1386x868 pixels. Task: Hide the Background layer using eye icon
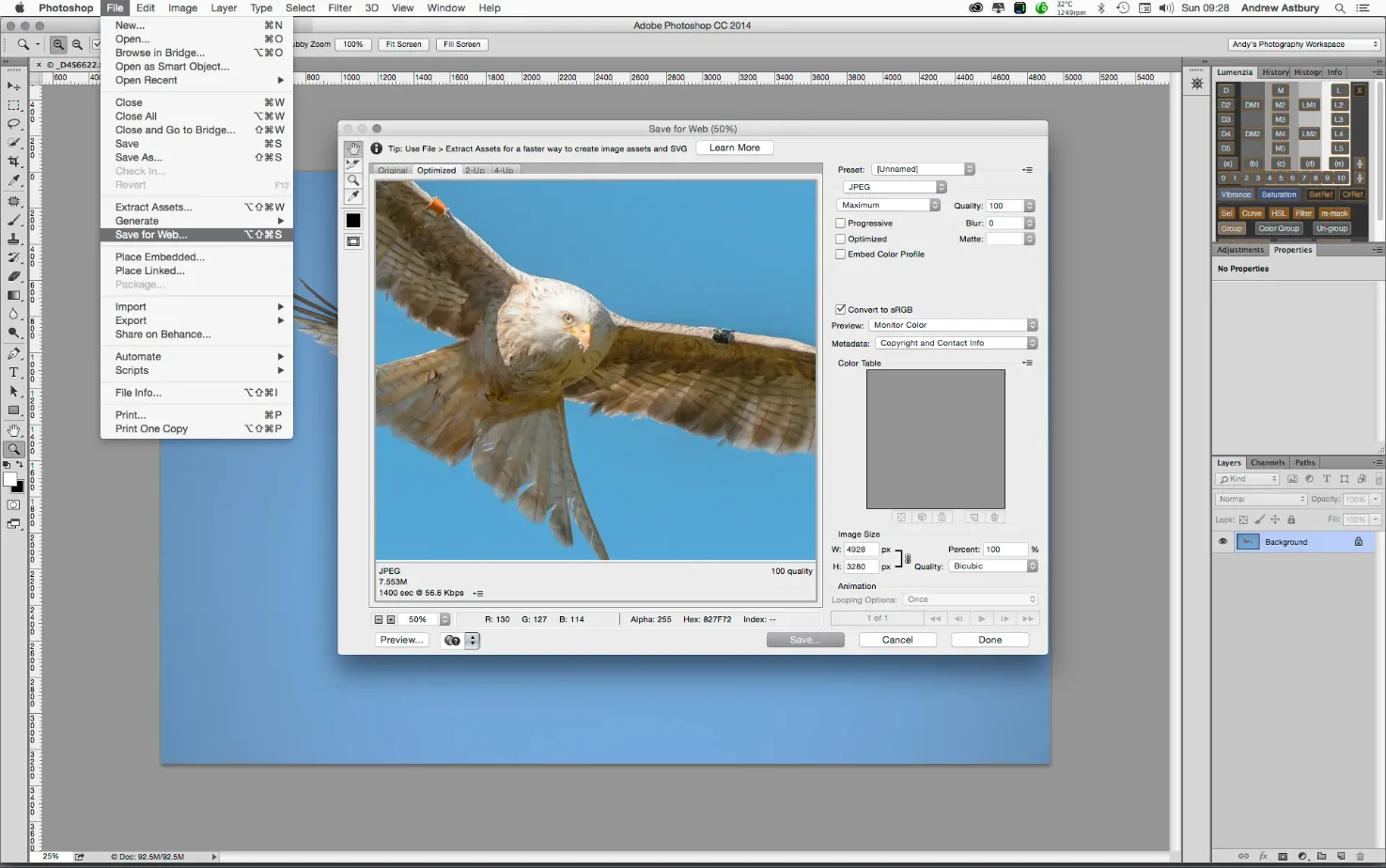[1222, 542]
